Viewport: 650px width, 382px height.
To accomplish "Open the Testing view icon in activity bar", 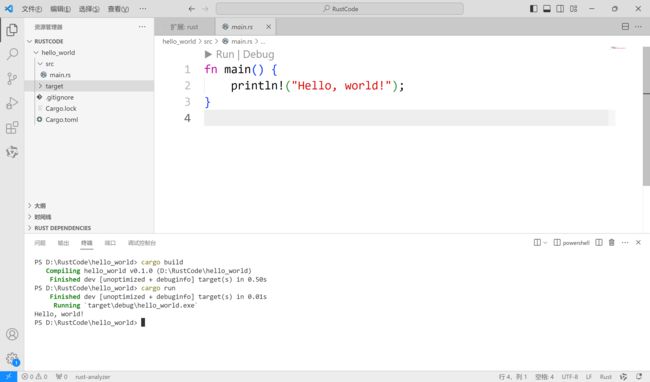I will coord(12,152).
